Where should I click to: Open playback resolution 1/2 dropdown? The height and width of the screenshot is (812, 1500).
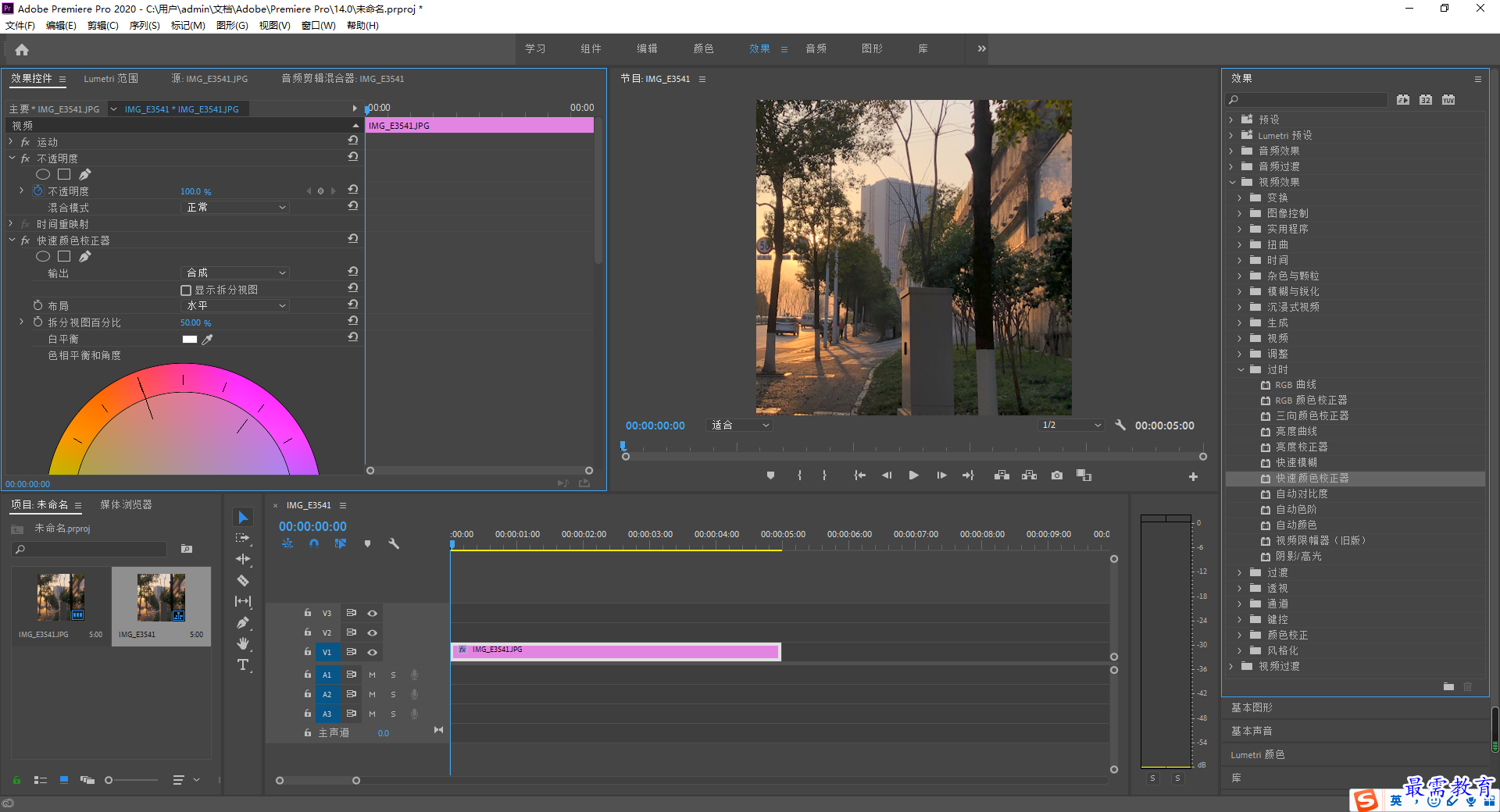[x=1071, y=426]
